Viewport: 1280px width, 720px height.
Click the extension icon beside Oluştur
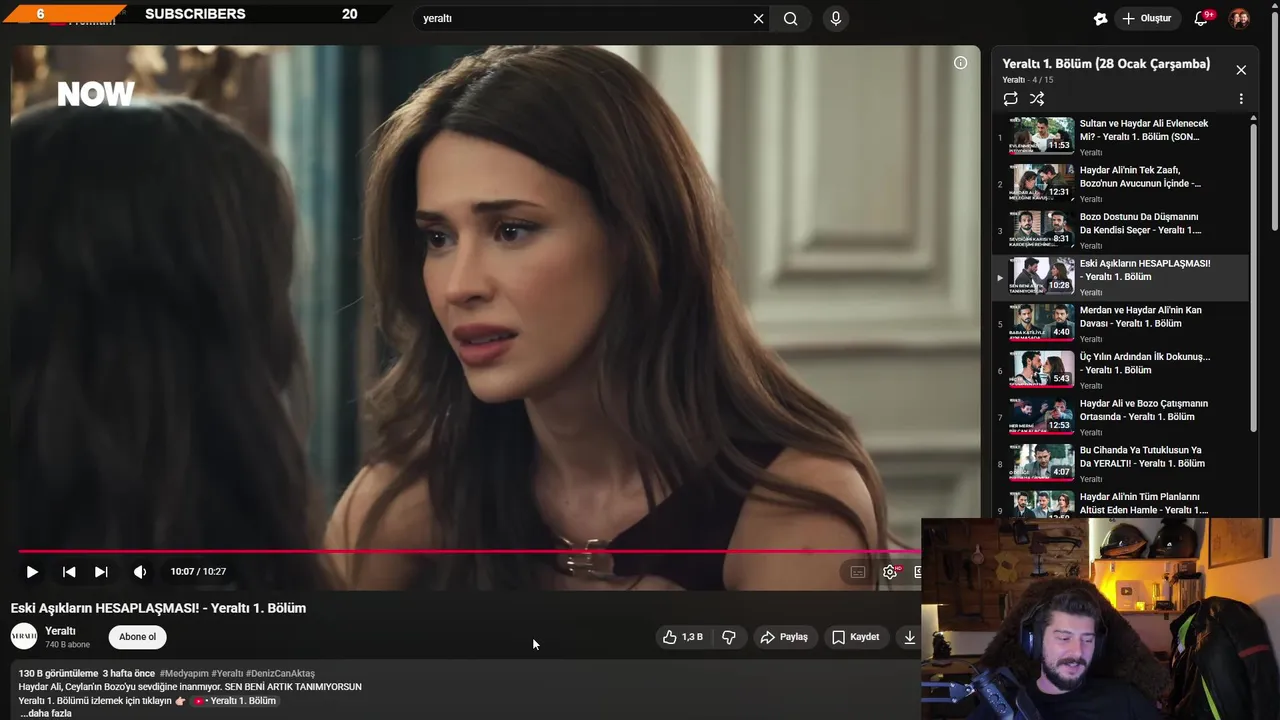click(x=1100, y=18)
